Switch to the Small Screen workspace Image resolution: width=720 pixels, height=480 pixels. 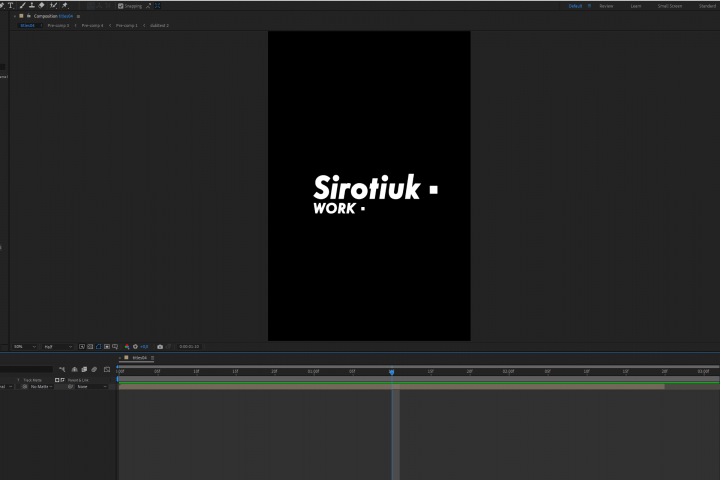(670, 6)
